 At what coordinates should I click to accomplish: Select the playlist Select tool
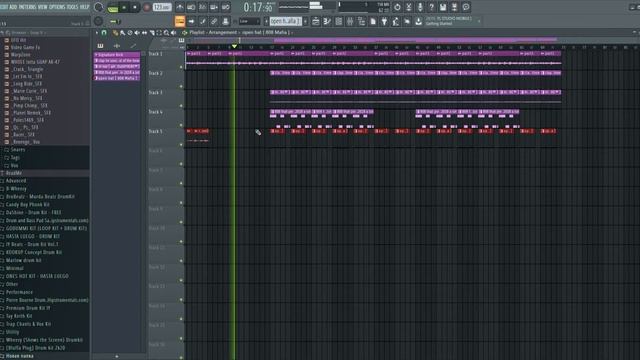pyautogui.click(x=159, y=33)
